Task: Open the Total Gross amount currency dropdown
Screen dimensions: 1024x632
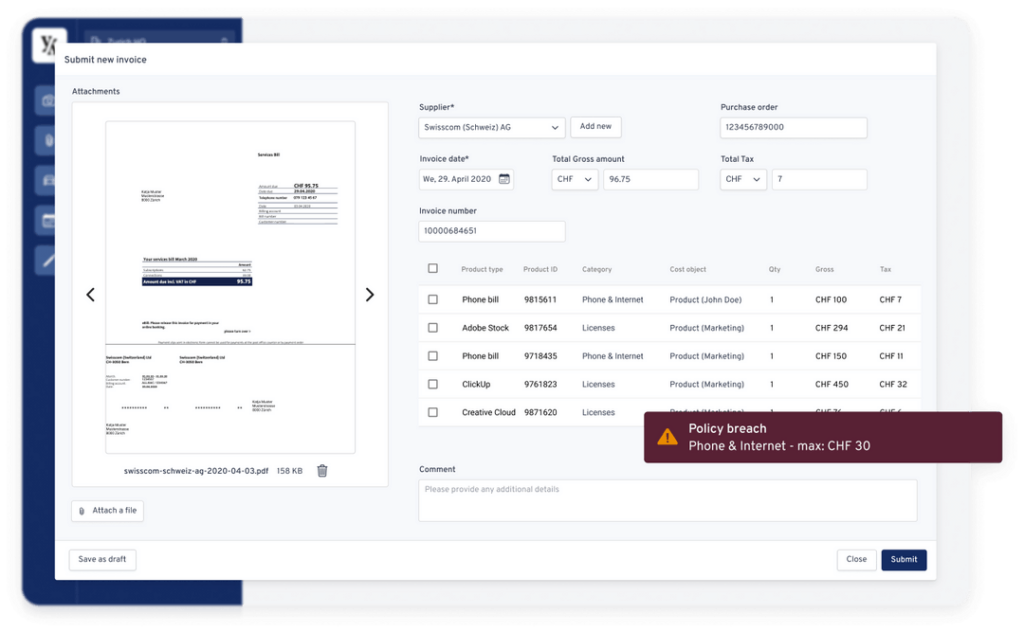Action: coord(575,179)
